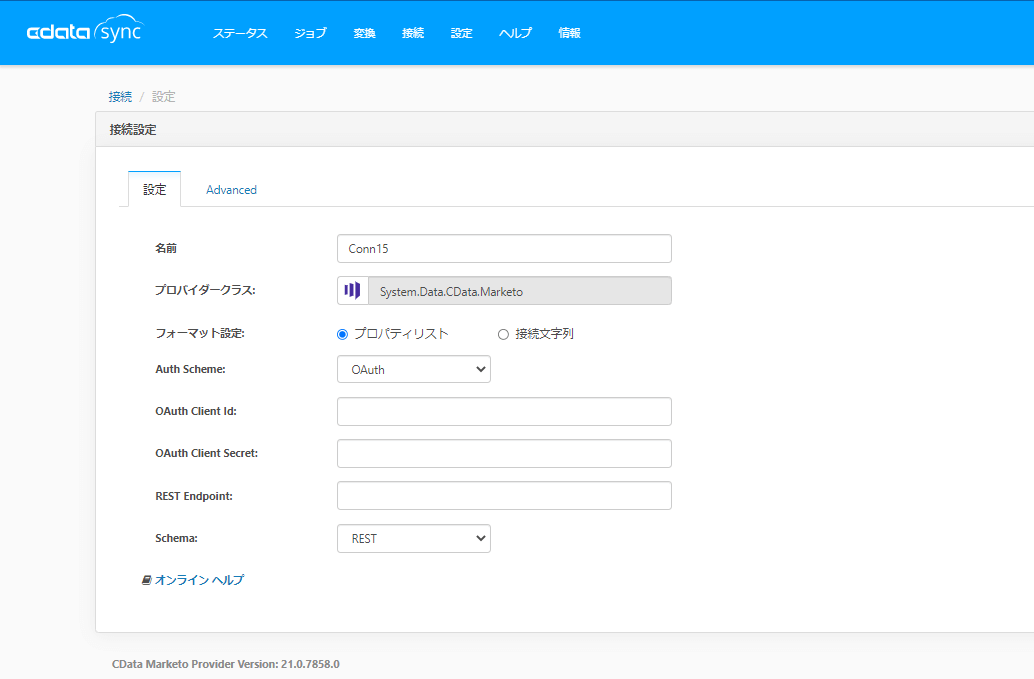Viewport: 1034px width, 679px height.
Task: Open the ヘルプ menu
Action: coord(515,33)
